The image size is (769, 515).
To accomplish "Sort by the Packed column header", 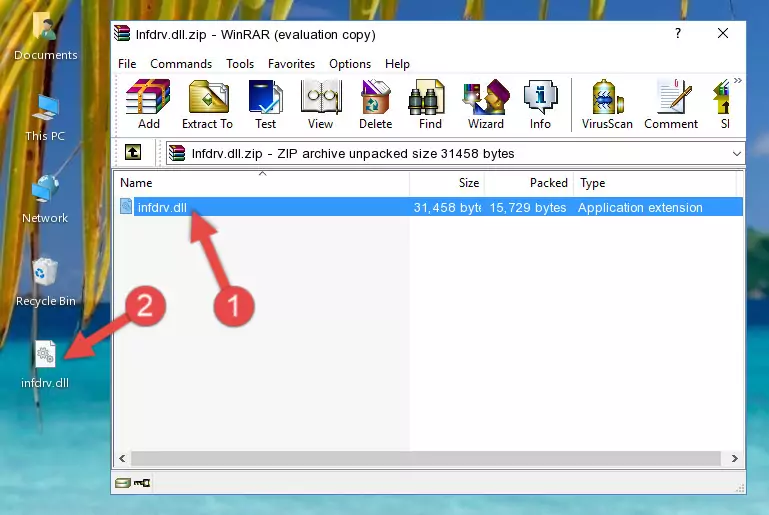I will pos(529,183).
